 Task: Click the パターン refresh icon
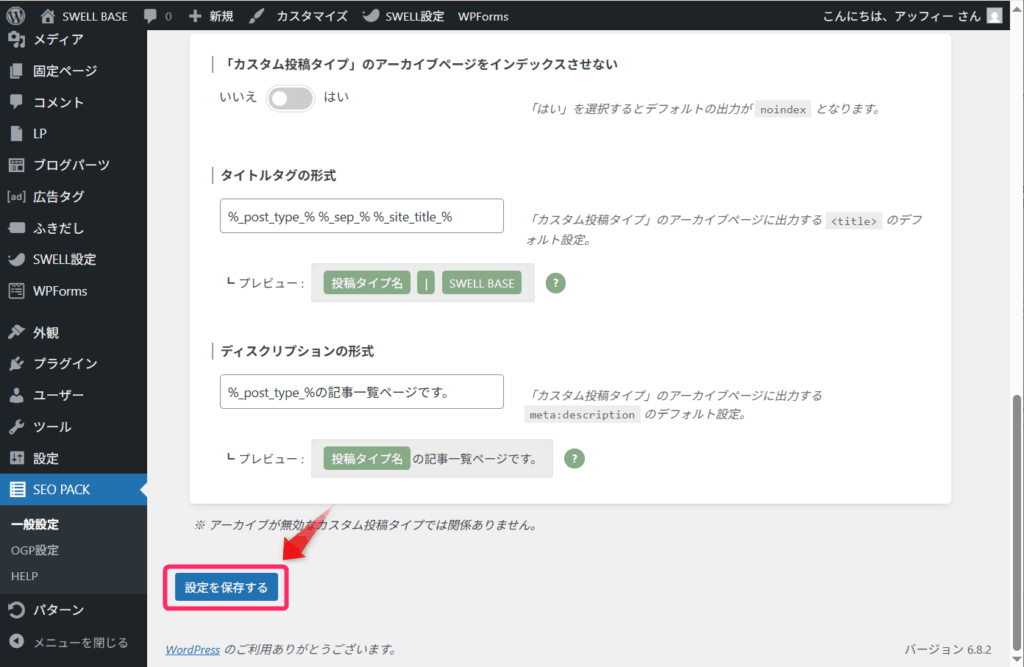tap(17, 610)
